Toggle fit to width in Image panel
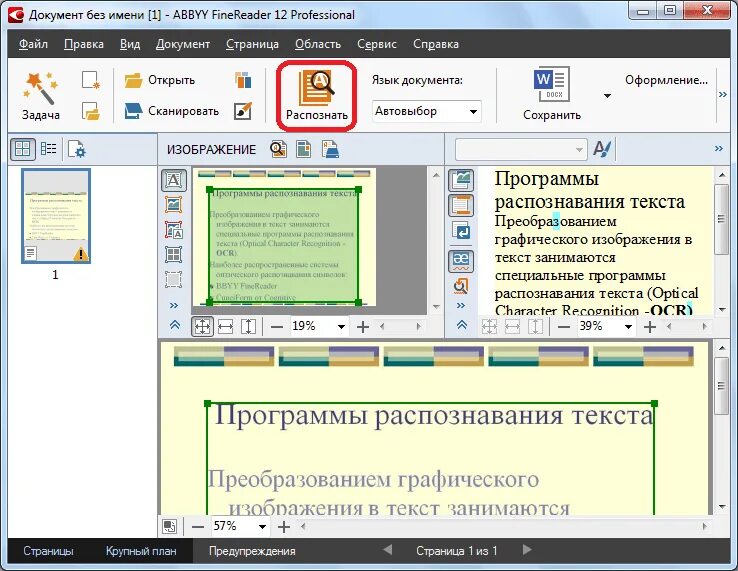This screenshot has height=571, width=738. pos(225,327)
